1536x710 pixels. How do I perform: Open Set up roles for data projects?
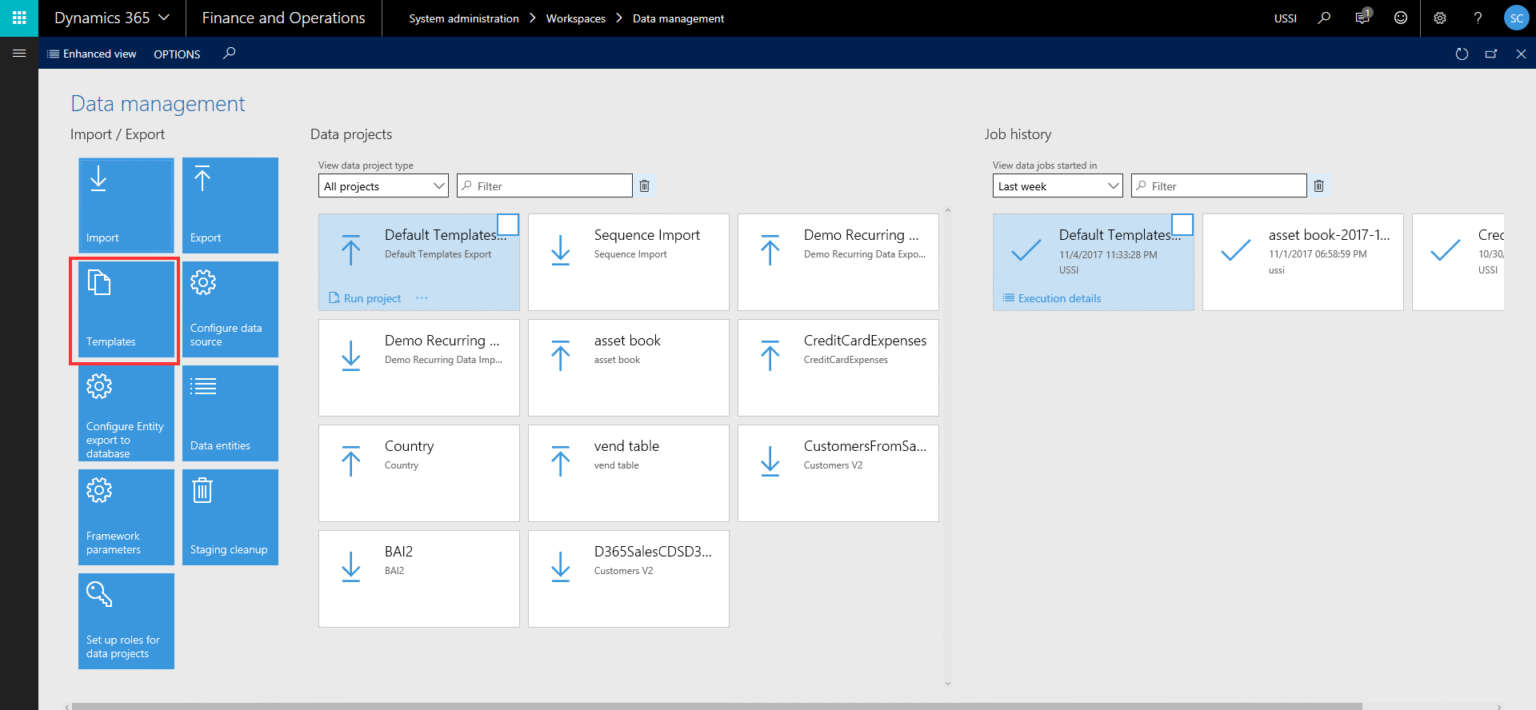(126, 621)
